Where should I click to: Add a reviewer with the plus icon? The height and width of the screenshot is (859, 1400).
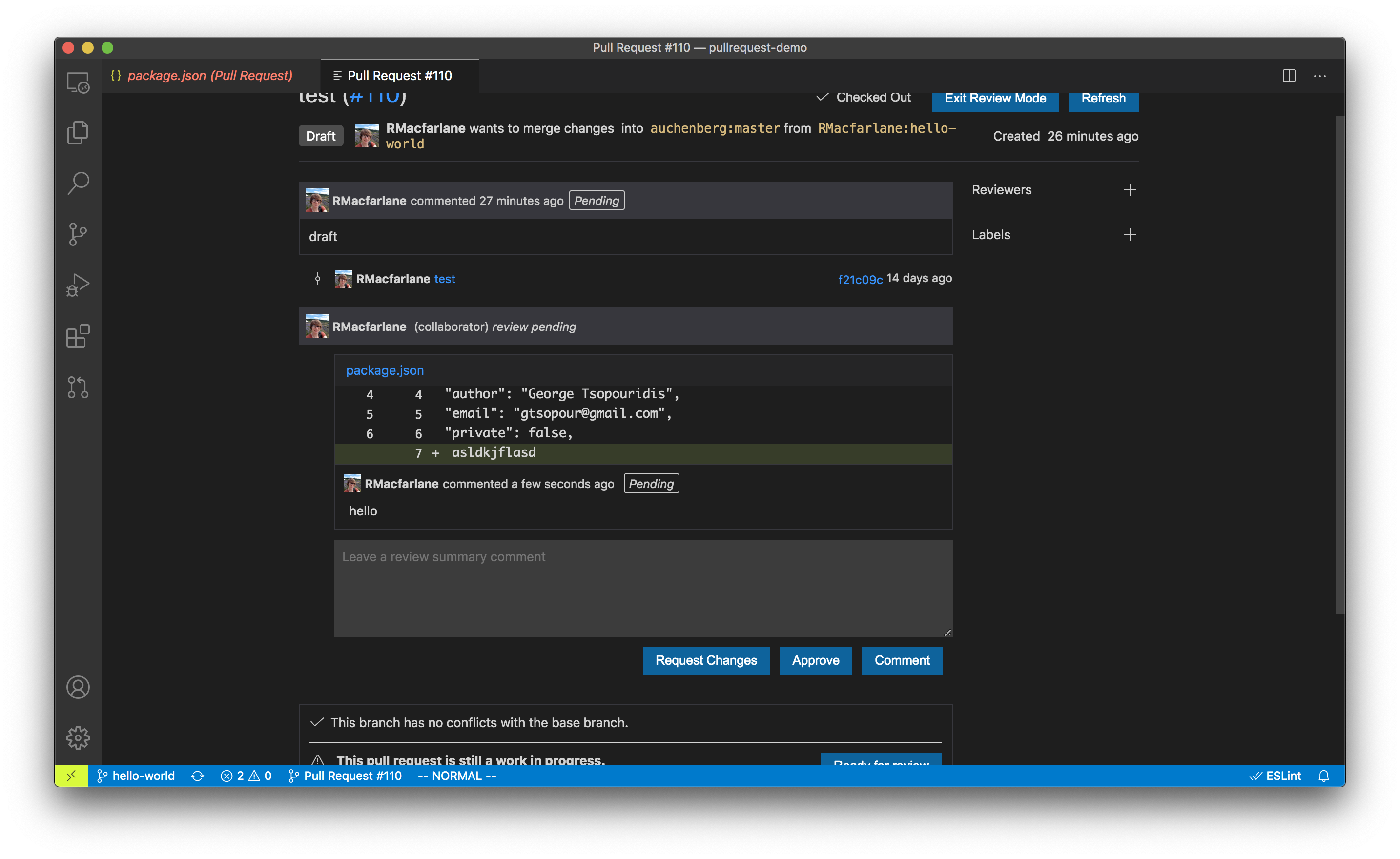coord(1130,190)
